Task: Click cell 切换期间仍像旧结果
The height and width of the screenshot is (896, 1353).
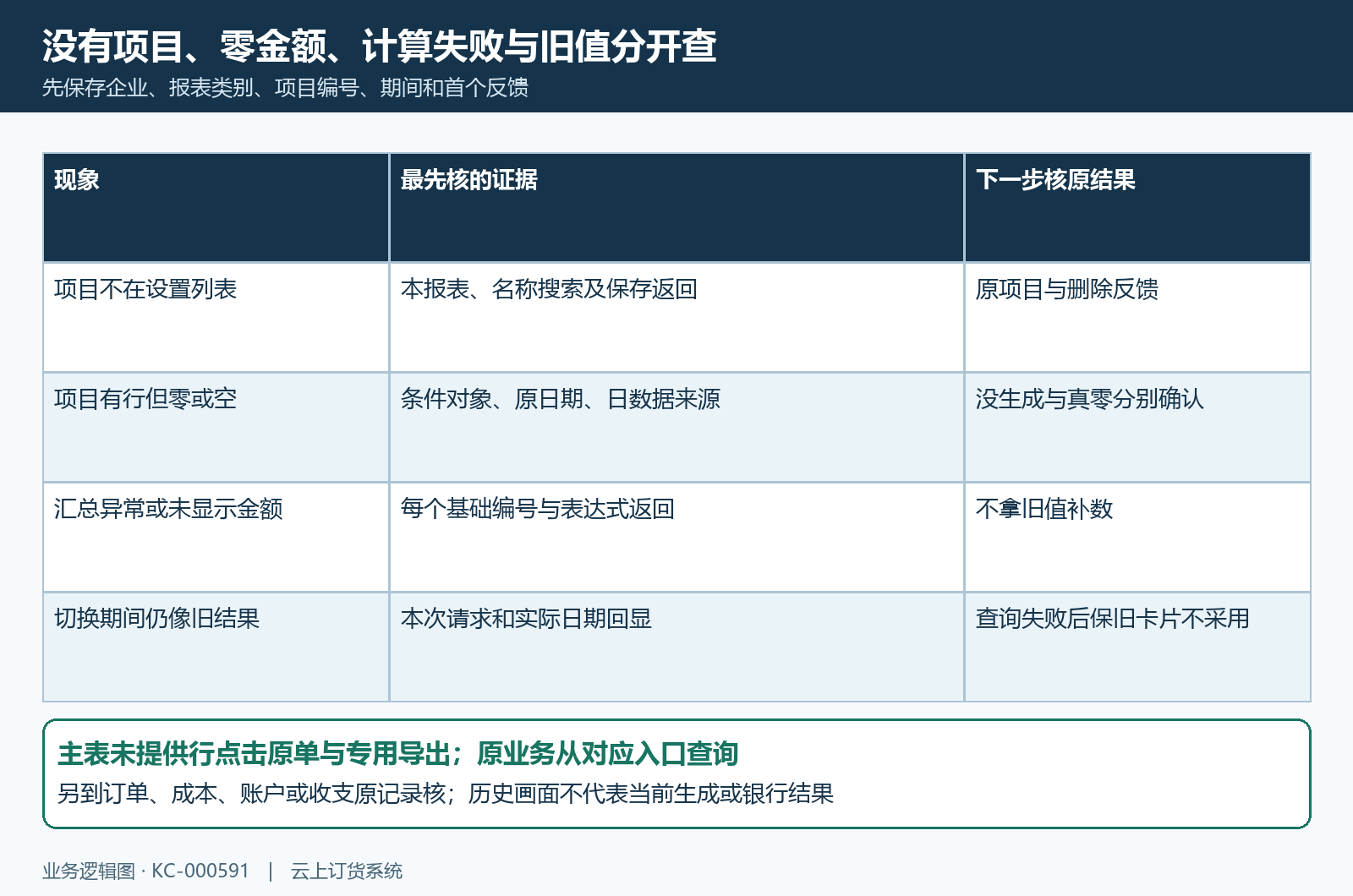Action: [x=216, y=647]
